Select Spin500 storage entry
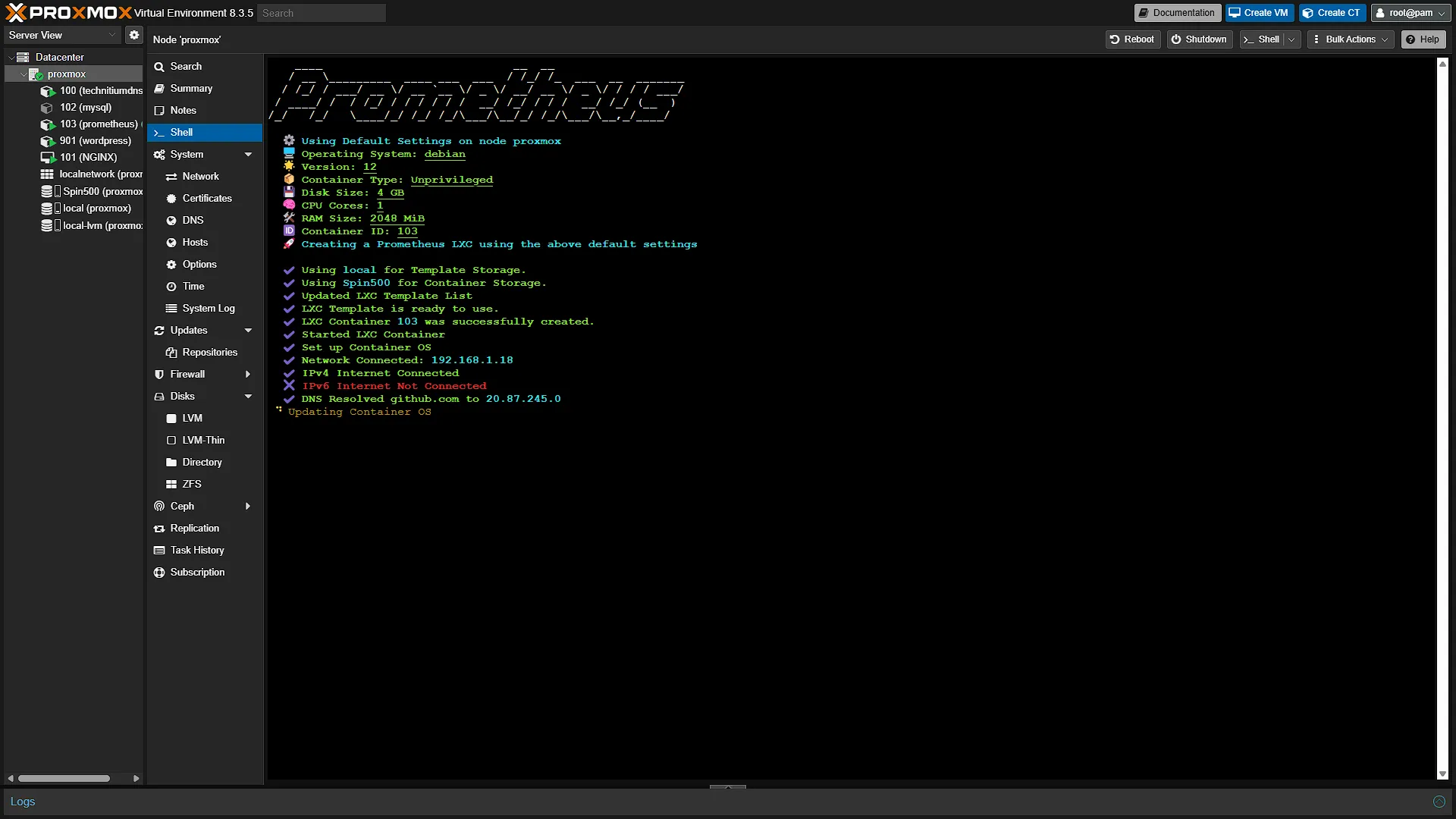The width and height of the screenshot is (1456, 819). click(x=92, y=191)
